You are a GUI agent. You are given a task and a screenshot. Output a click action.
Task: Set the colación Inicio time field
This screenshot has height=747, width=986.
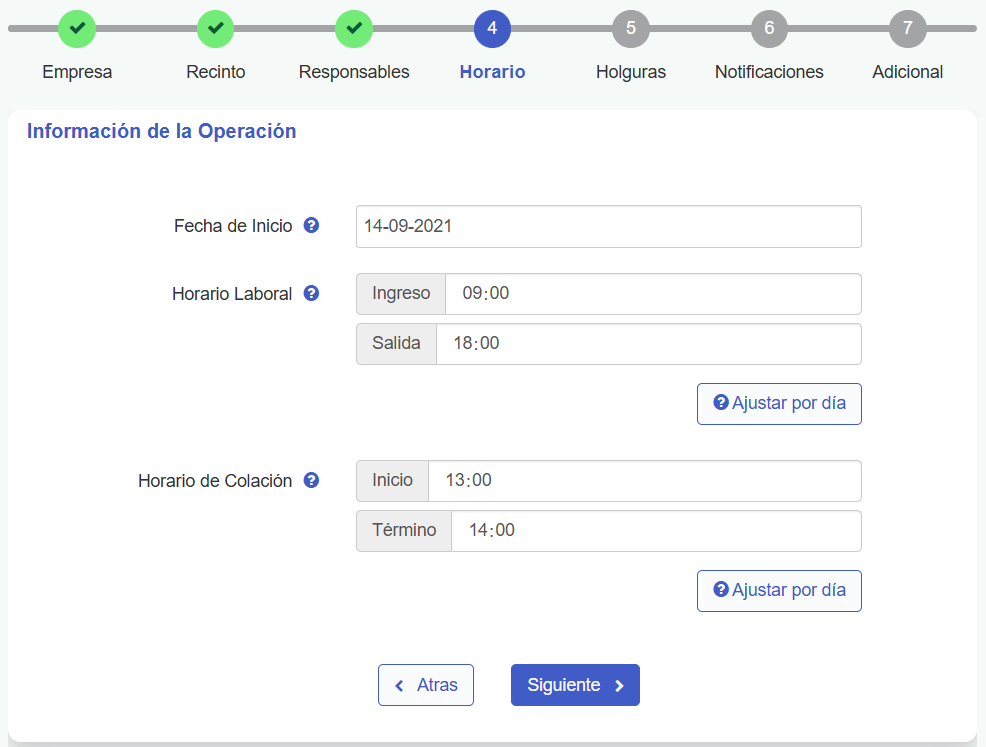644,481
